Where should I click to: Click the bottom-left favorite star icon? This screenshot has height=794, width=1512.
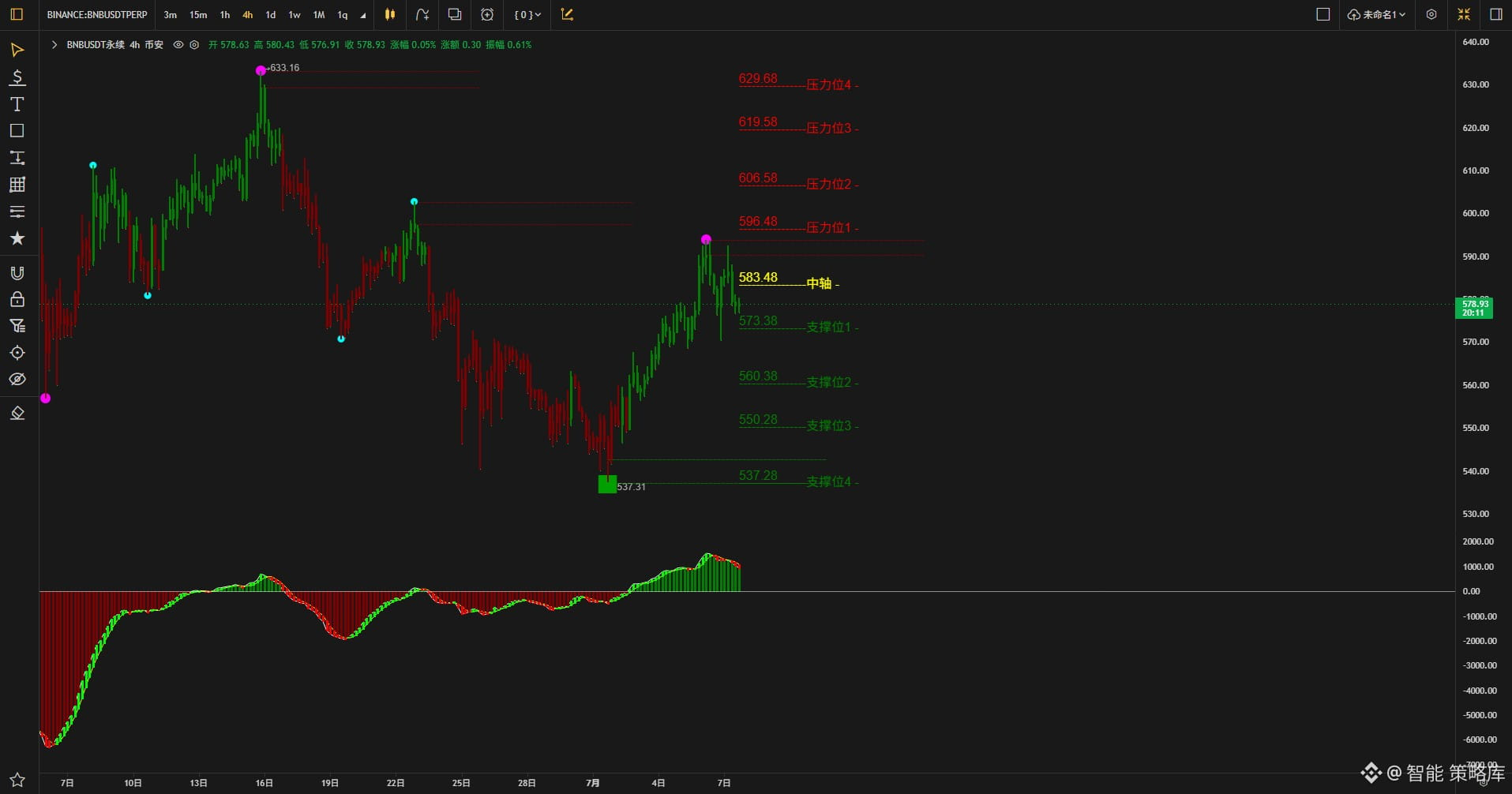pos(17,780)
